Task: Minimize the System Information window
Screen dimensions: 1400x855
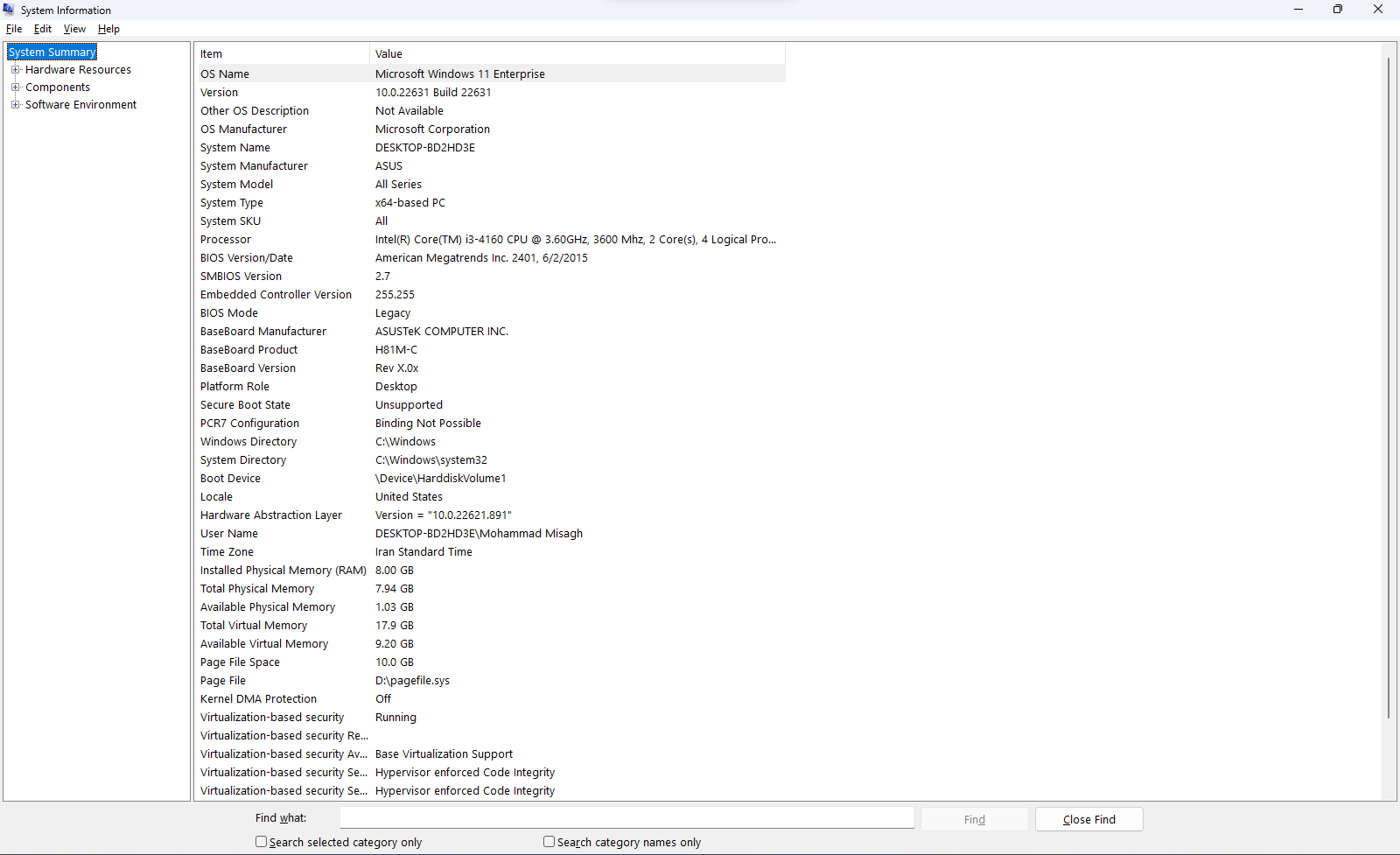Action: coord(1298,10)
